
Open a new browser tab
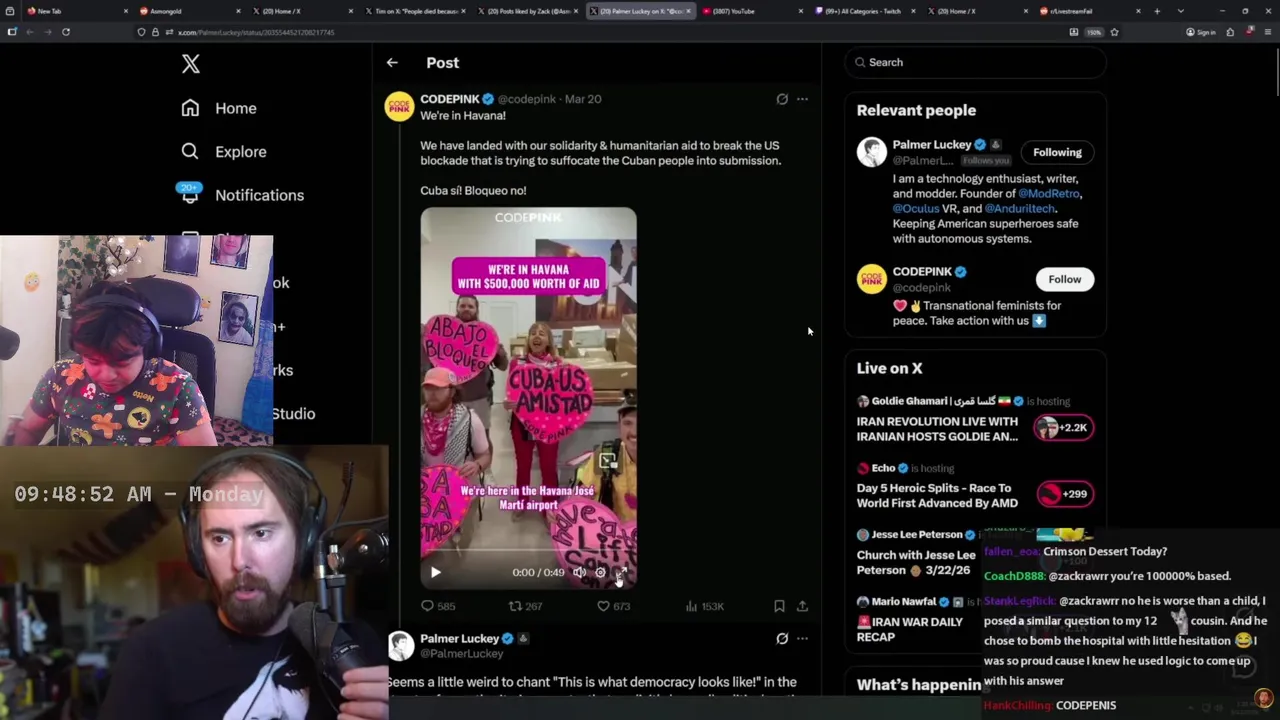pos(1157,11)
